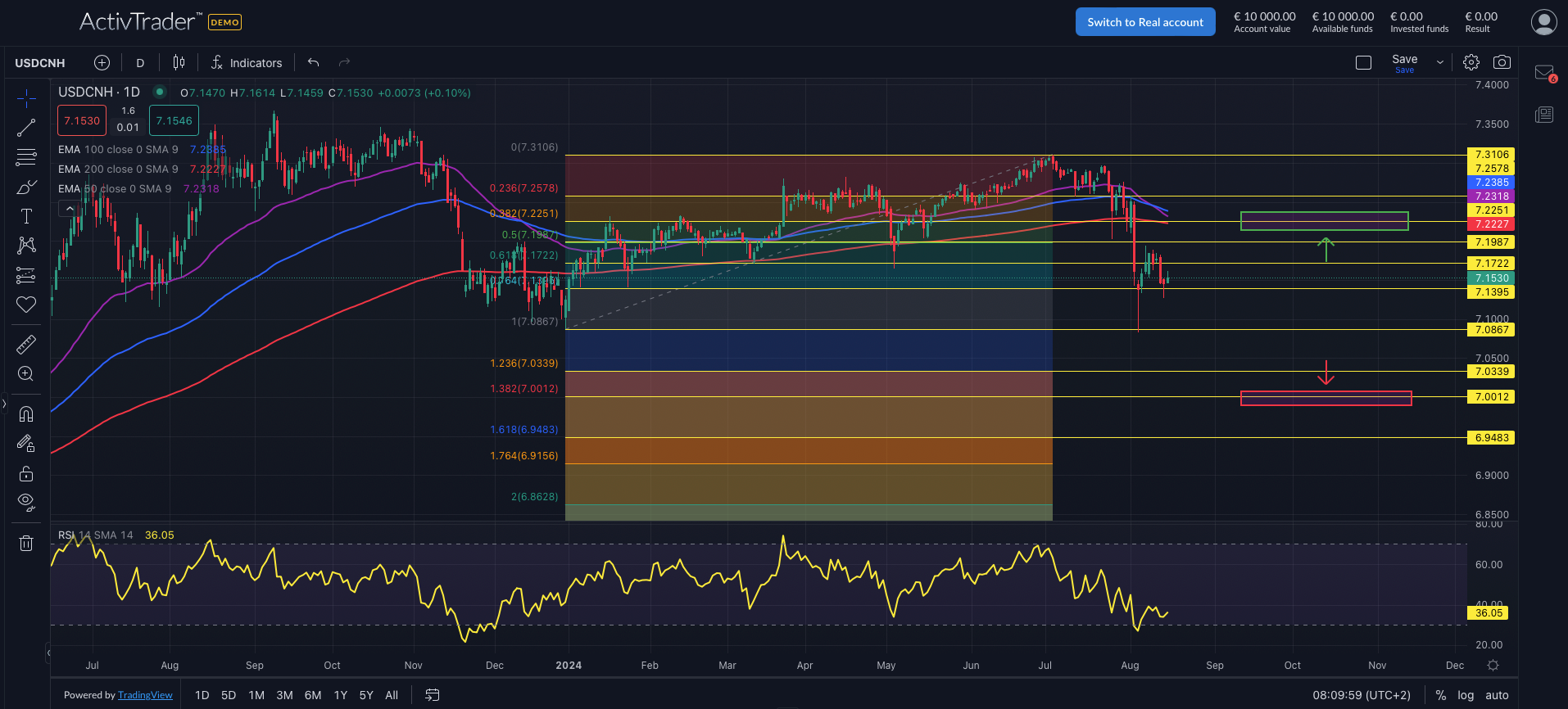Enable auto scale for the chart
Viewport: 1568px width, 709px height.
1497,695
